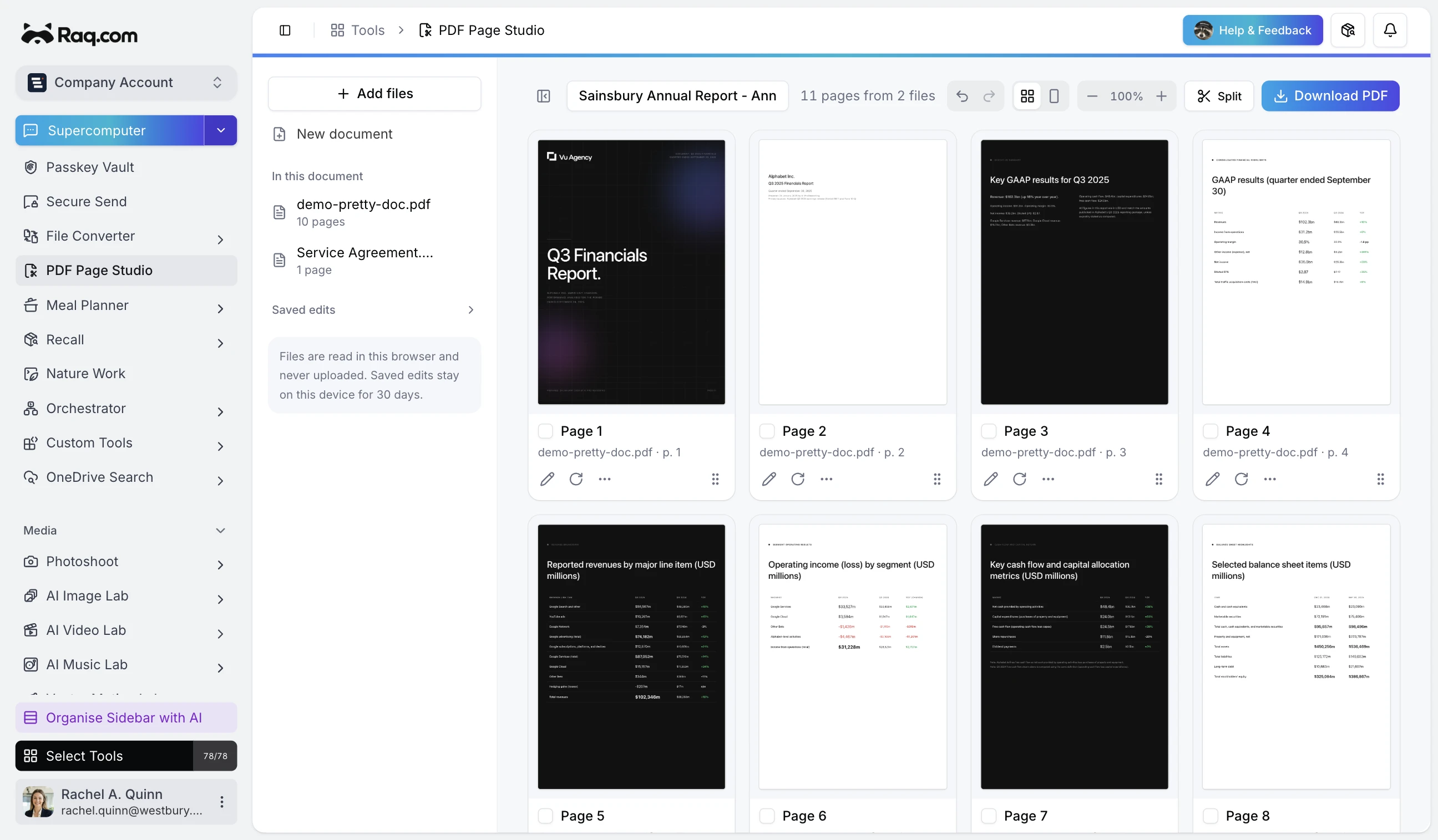Select the Page 2 checkbox
The width and height of the screenshot is (1438, 840).
767,431
